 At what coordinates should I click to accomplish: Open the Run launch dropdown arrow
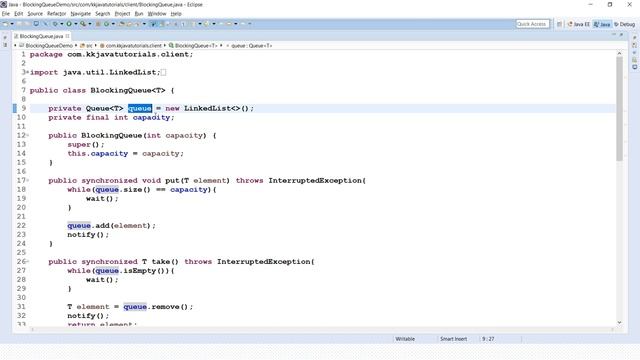(x=76, y=24)
